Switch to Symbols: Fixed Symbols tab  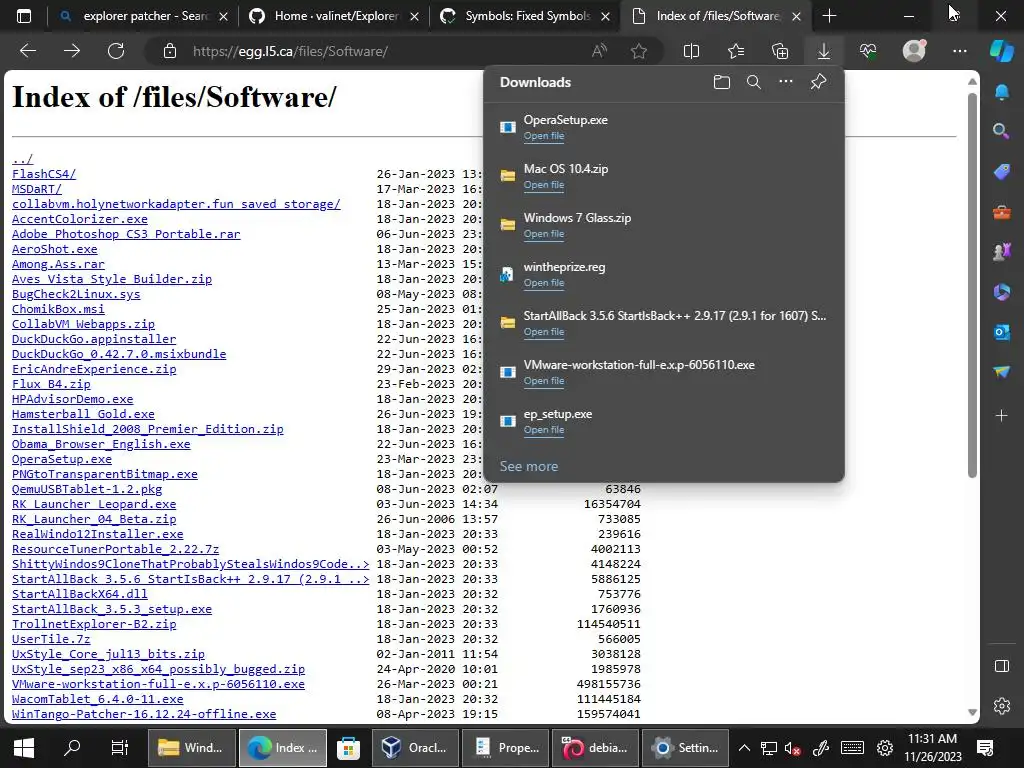pyautogui.click(x=524, y=16)
